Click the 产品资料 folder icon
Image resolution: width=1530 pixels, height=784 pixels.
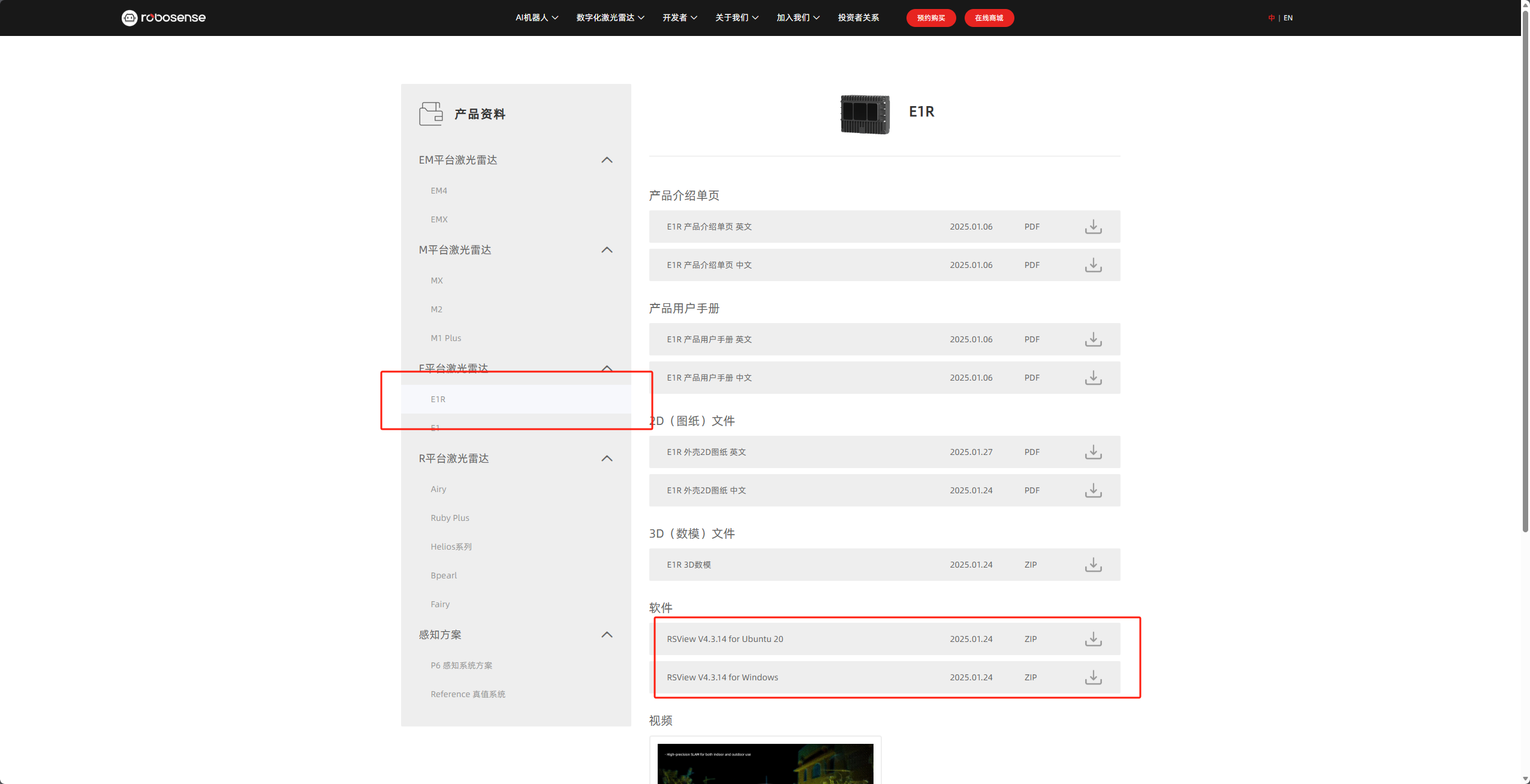pos(430,114)
